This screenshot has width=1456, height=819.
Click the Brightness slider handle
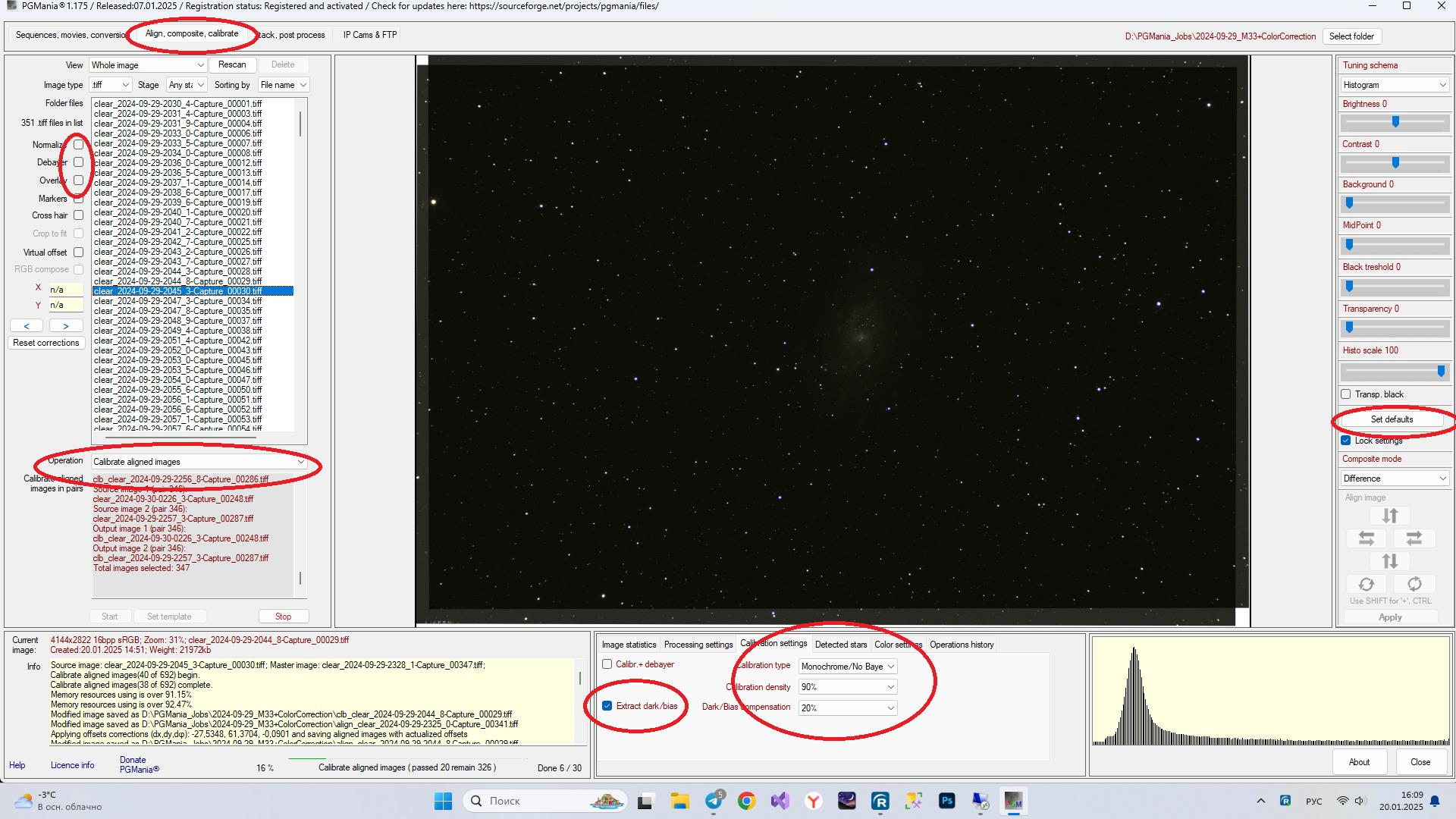click(x=1395, y=122)
